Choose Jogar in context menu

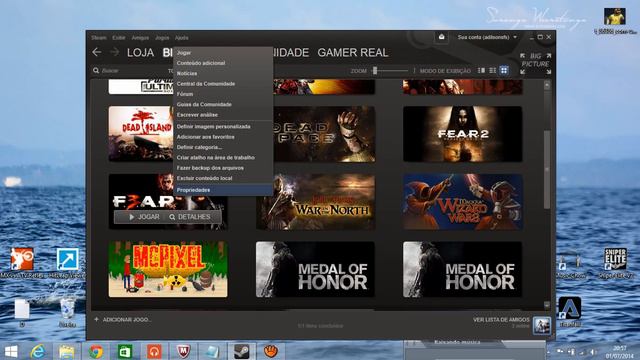[x=223, y=53]
